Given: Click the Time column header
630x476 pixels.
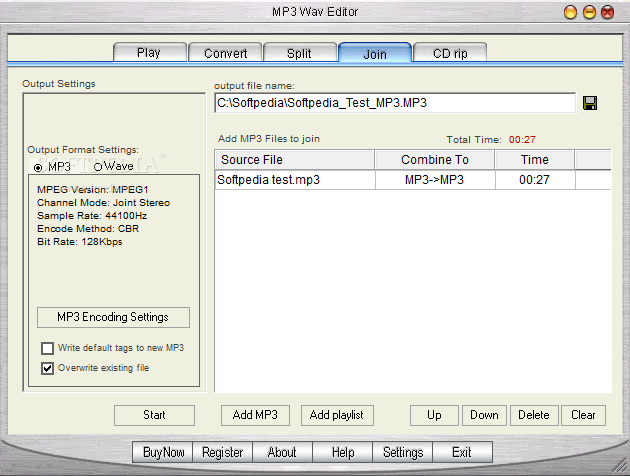Looking at the screenshot, I should [535, 160].
